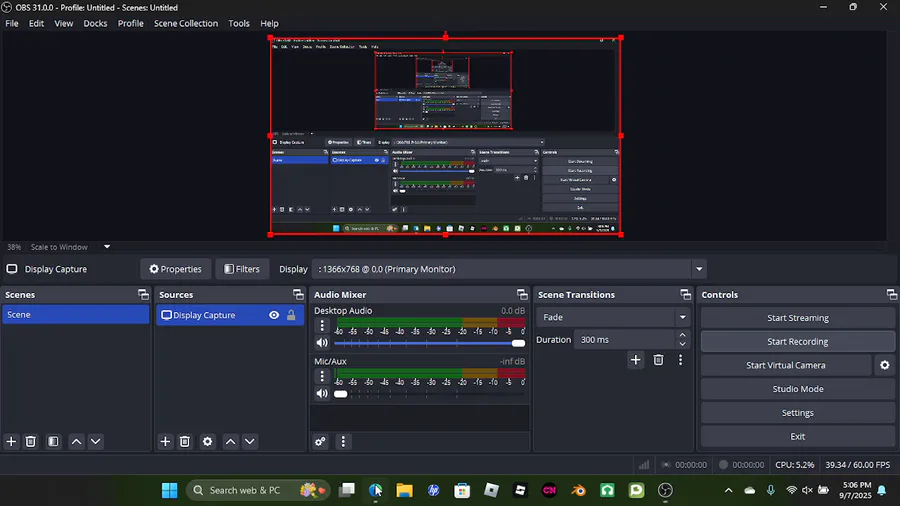Click Mic/Aux volume slider handle

[x=340, y=394]
